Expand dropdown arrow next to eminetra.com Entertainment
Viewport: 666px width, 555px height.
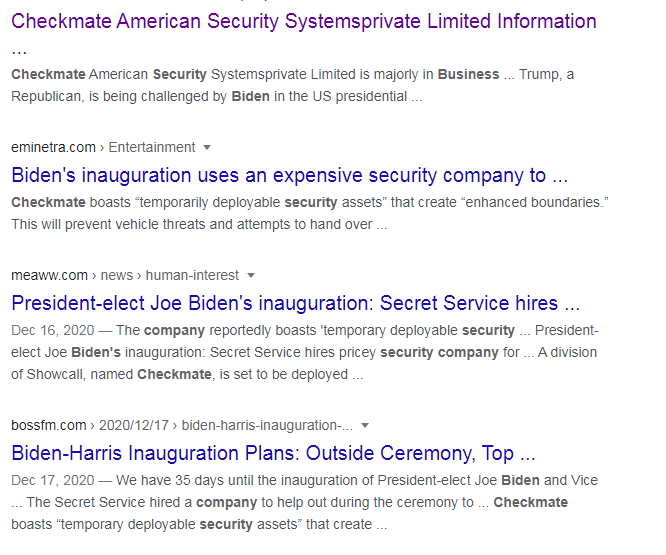tap(207, 147)
